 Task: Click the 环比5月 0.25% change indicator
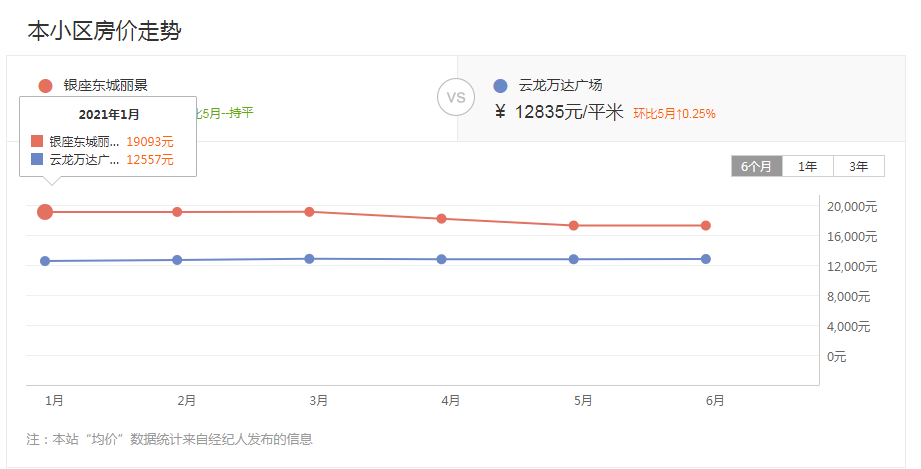(x=674, y=114)
